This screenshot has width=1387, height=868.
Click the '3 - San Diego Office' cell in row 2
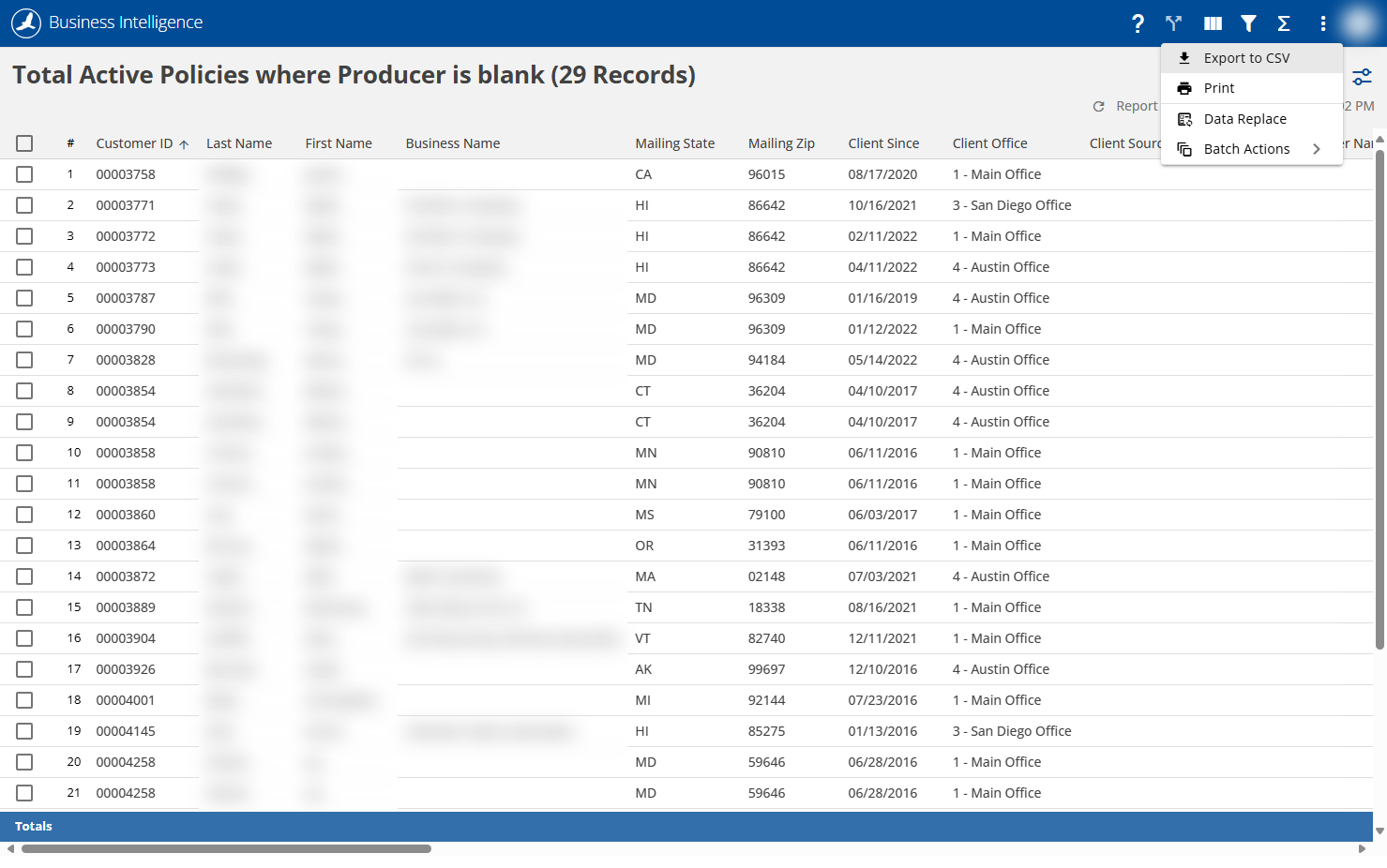pyautogui.click(x=1012, y=205)
